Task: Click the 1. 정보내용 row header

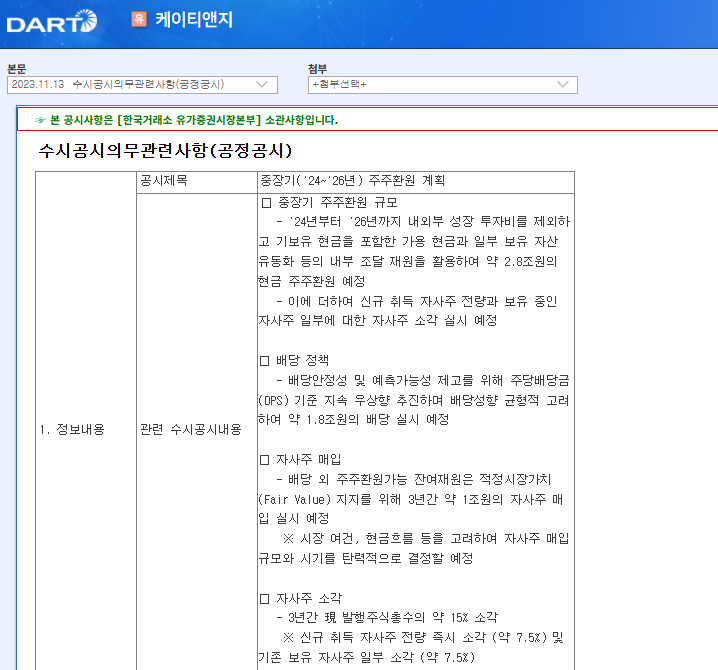Action: coord(72,430)
